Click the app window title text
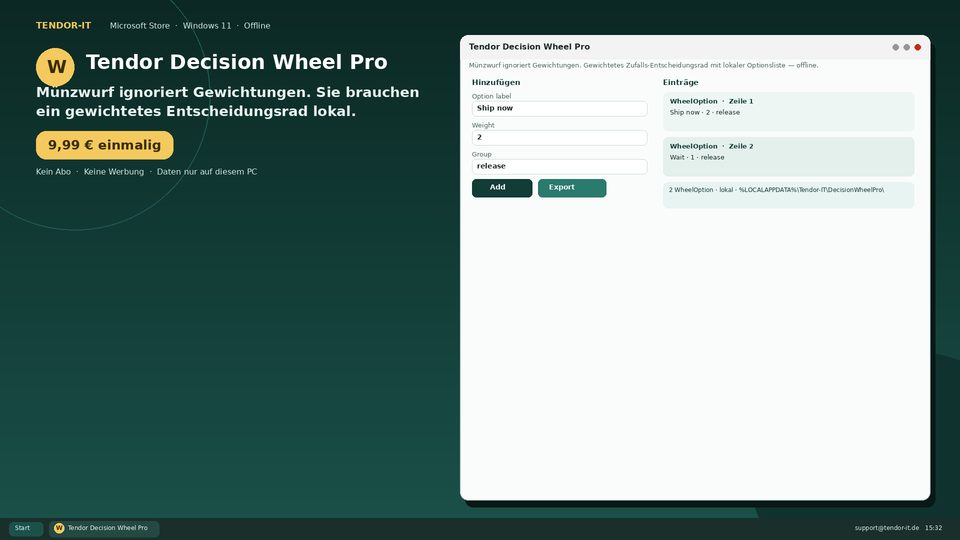The width and height of the screenshot is (960, 540). click(x=530, y=47)
